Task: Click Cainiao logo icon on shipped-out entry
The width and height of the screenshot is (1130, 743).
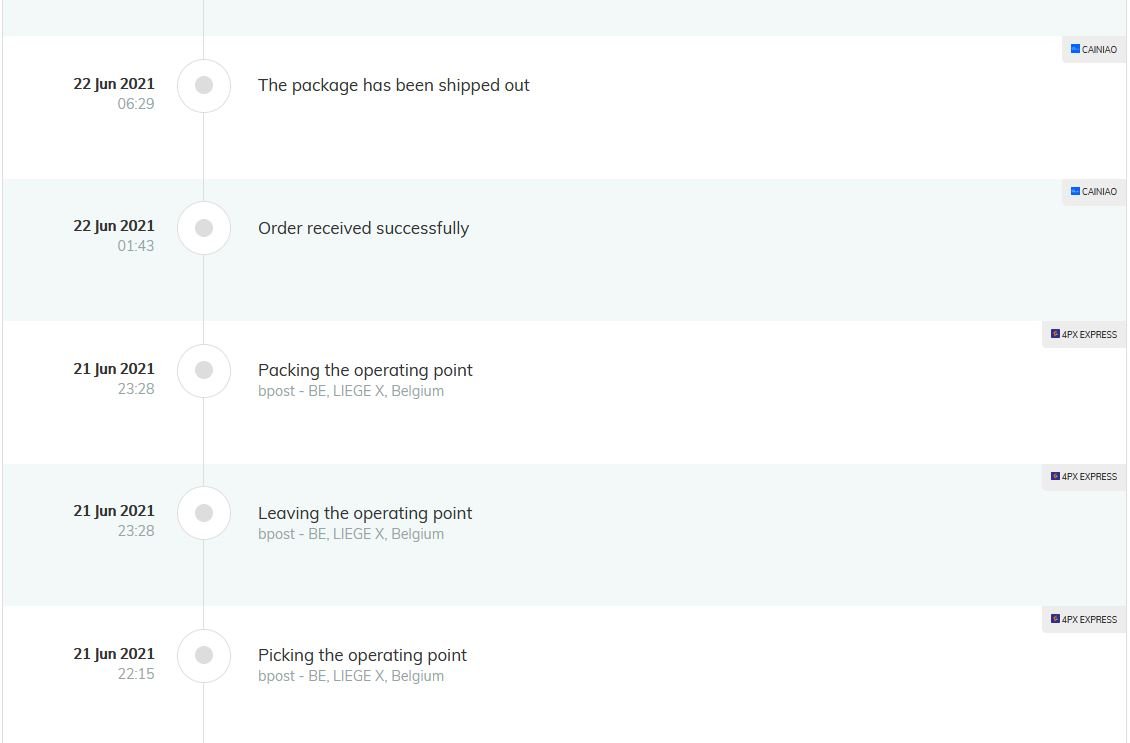Action: click(x=1075, y=49)
